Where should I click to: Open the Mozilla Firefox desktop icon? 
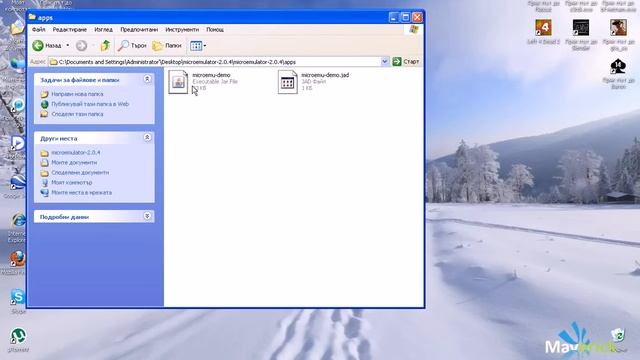coord(18,259)
